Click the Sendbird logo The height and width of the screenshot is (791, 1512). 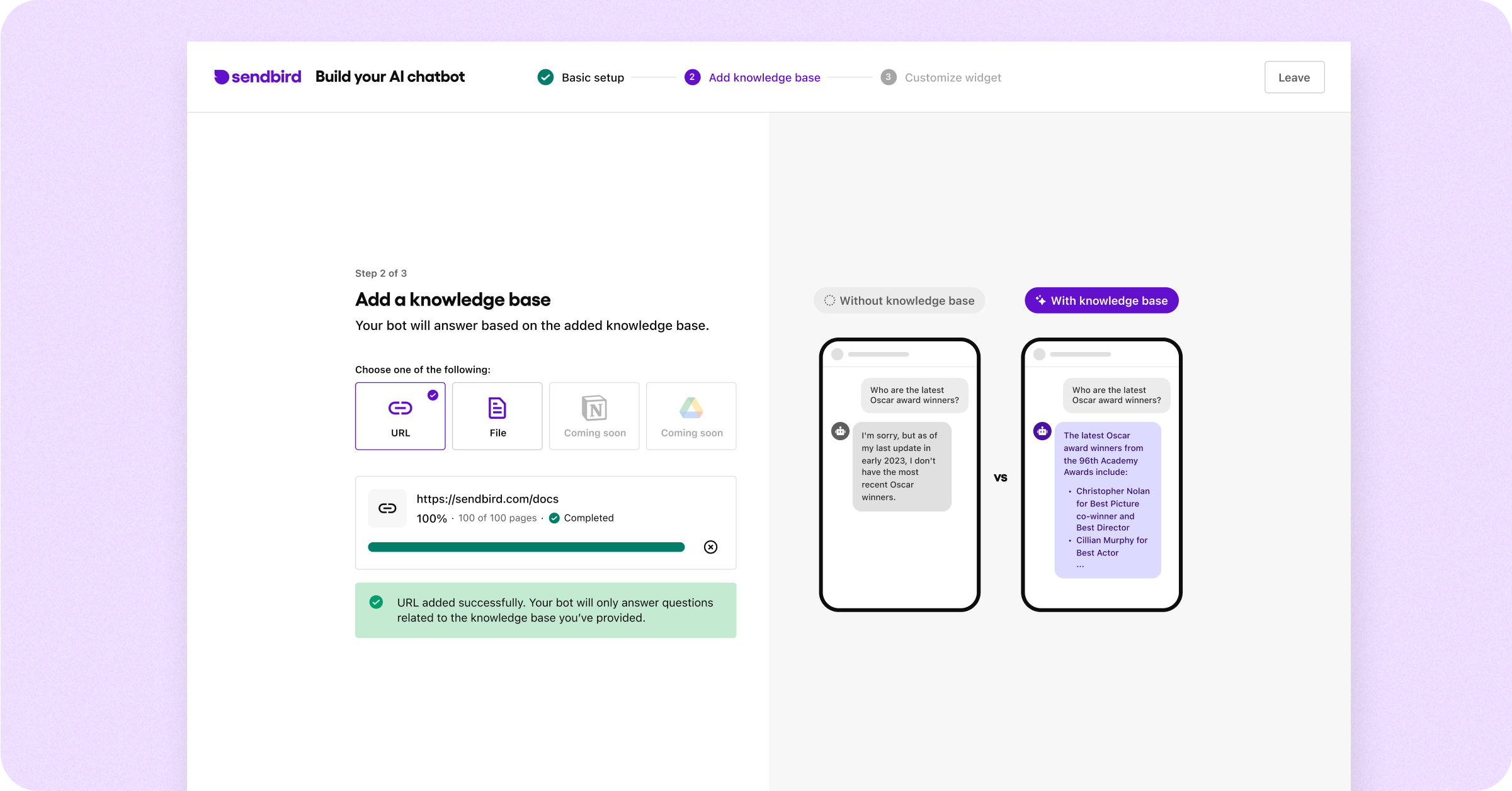(258, 77)
